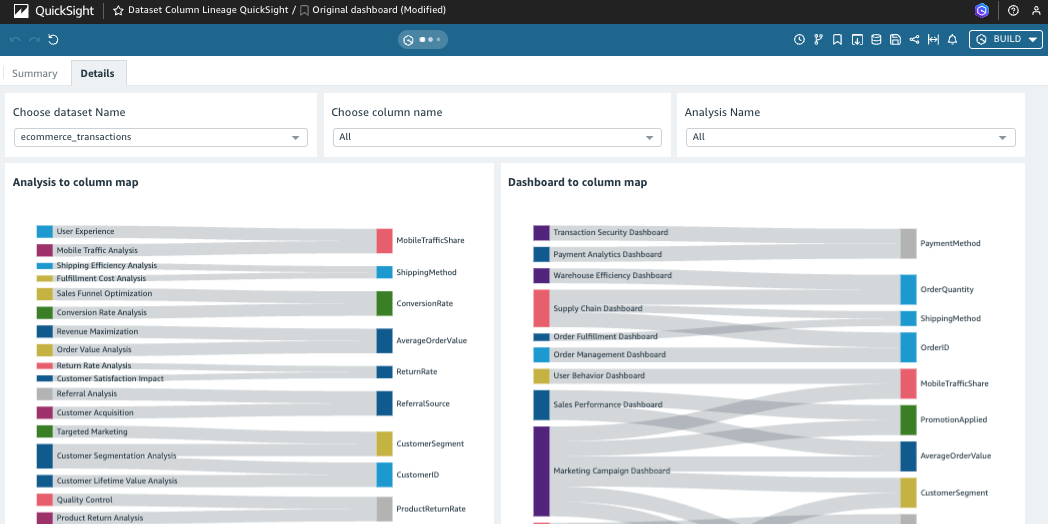Select Supply Chain Dashboard label
The image size is (1048, 524).
[598, 309]
